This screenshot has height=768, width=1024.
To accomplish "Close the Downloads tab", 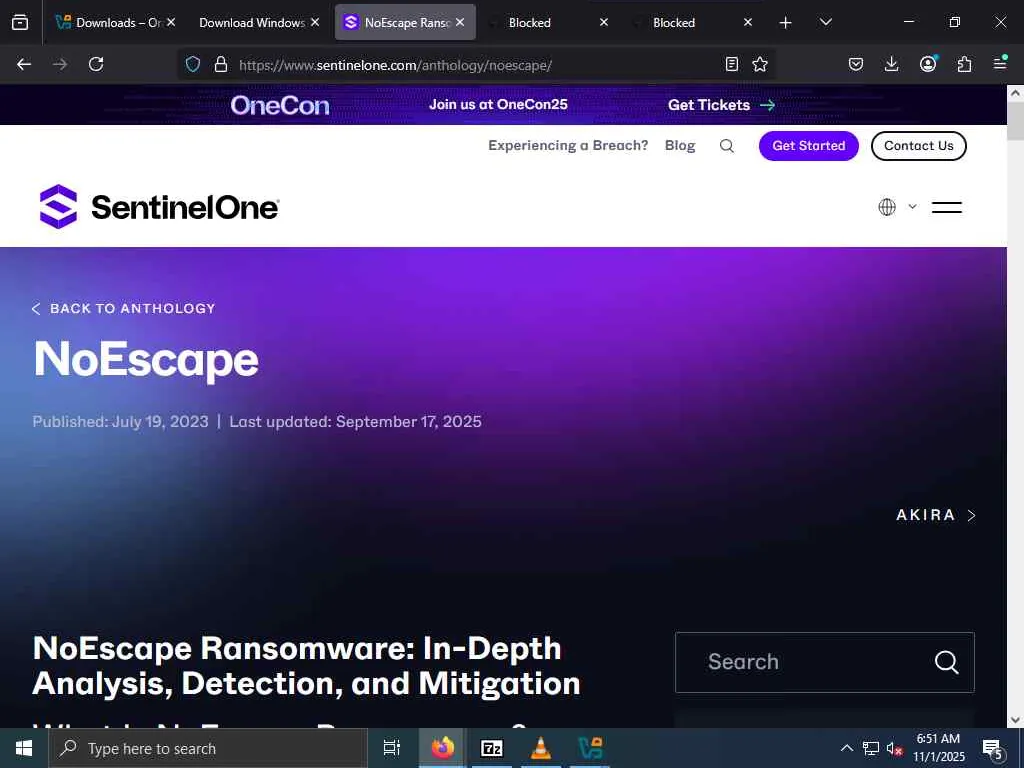I will point(171,22).
